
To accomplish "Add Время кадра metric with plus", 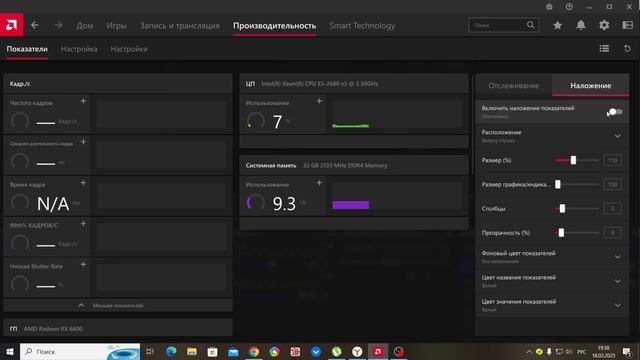I will click(83, 183).
